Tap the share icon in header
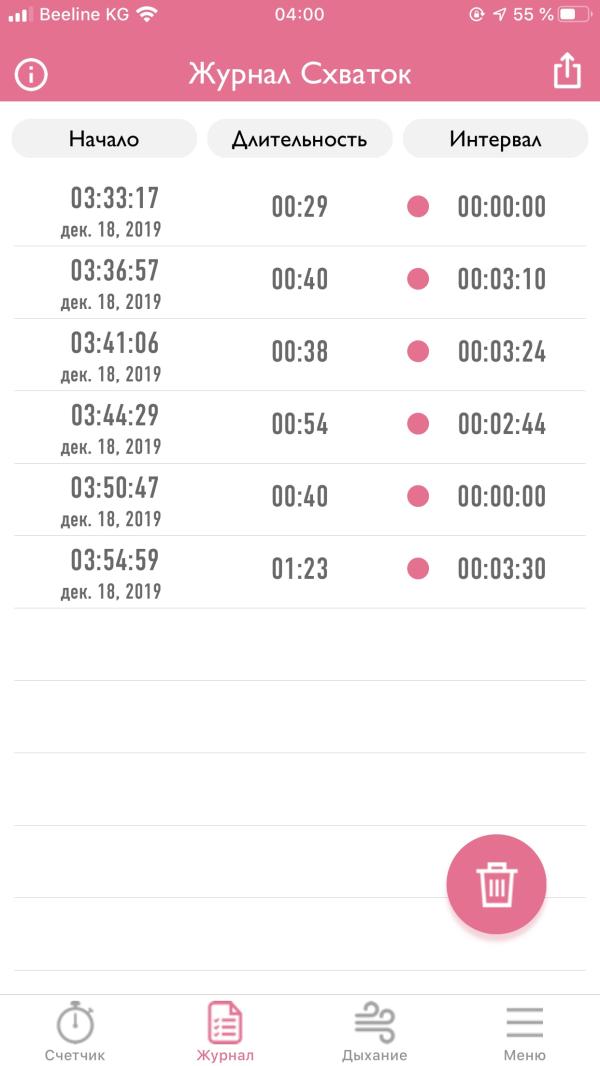Viewport: 600px width, 1066px height. [567, 72]
